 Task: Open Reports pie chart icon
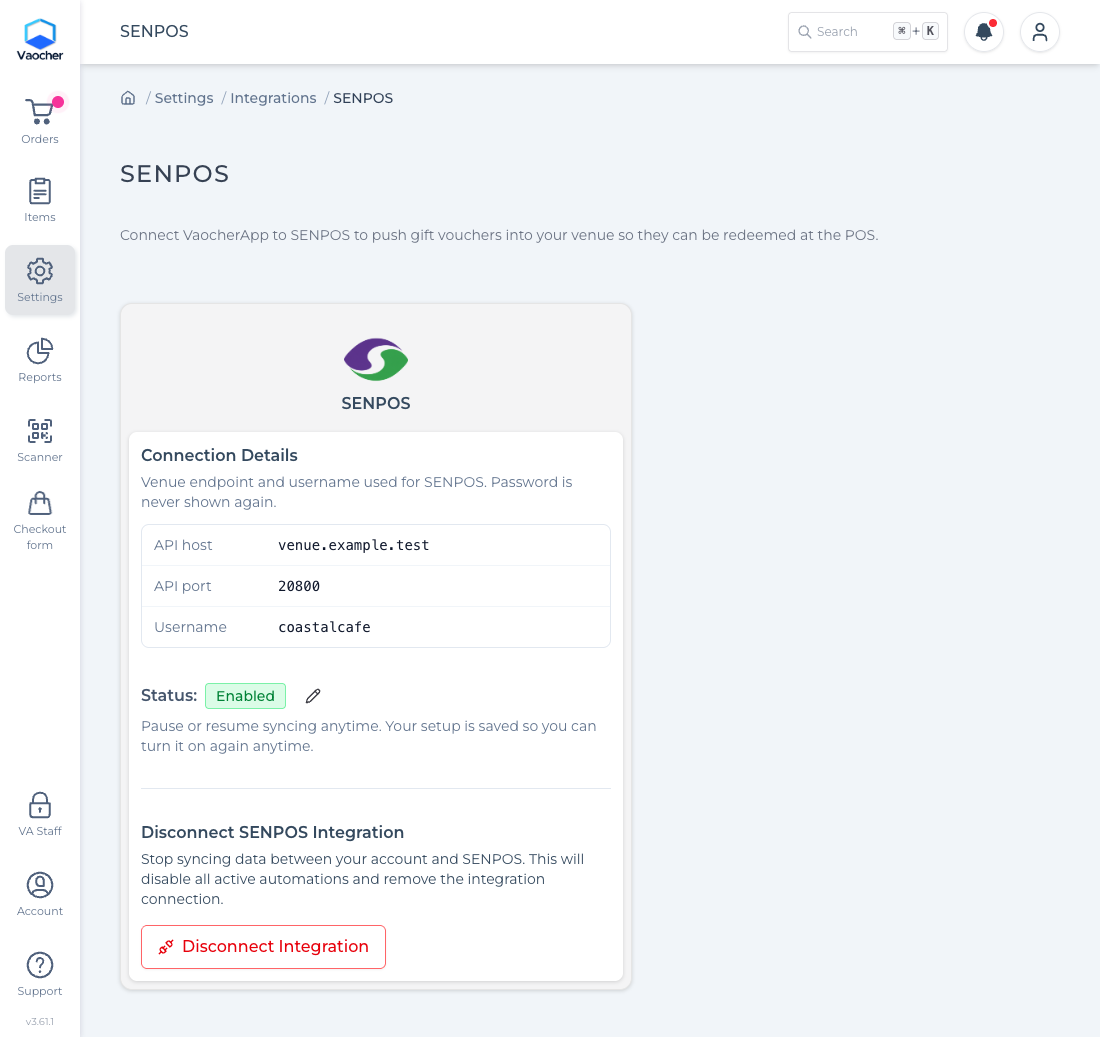click(x=40, y=352)
